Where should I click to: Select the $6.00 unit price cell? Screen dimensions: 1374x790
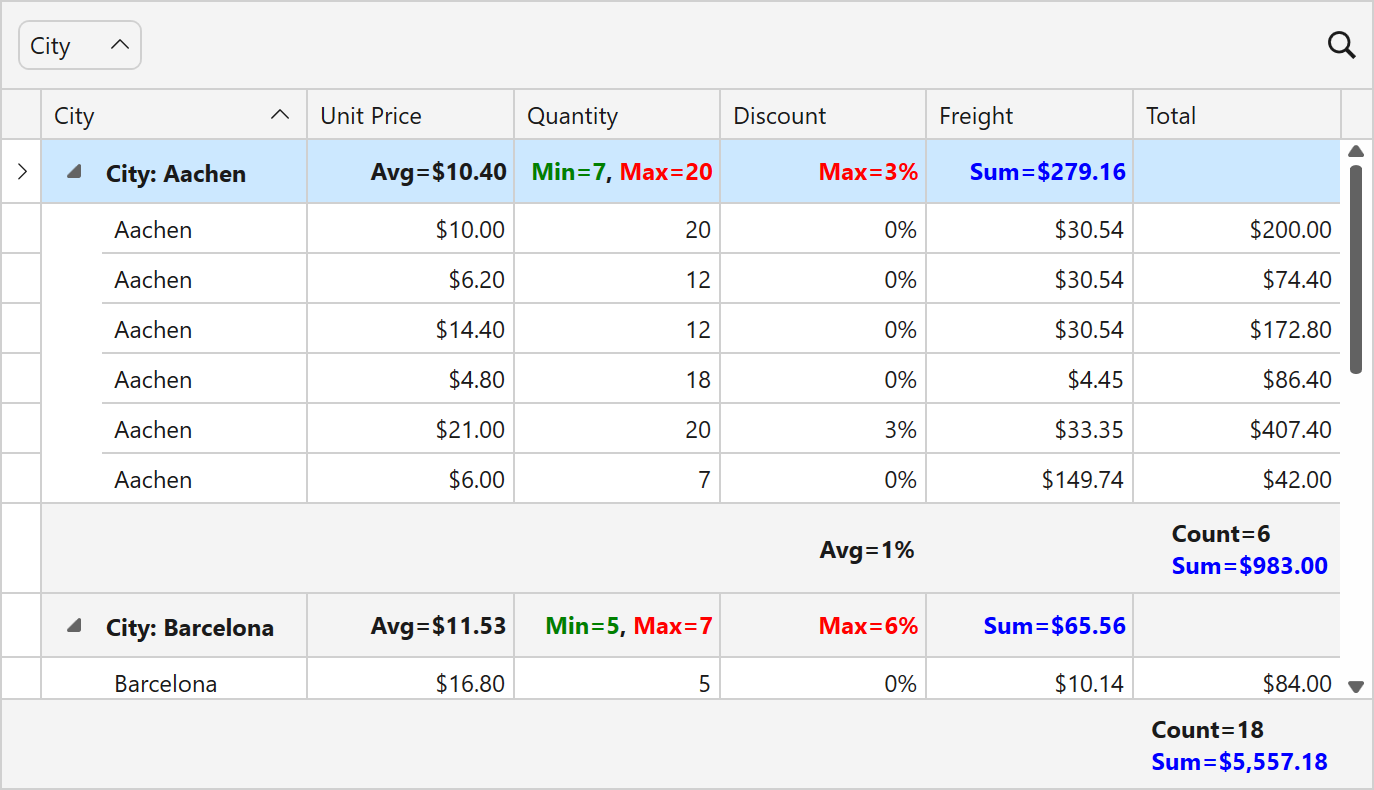[410, 479]
